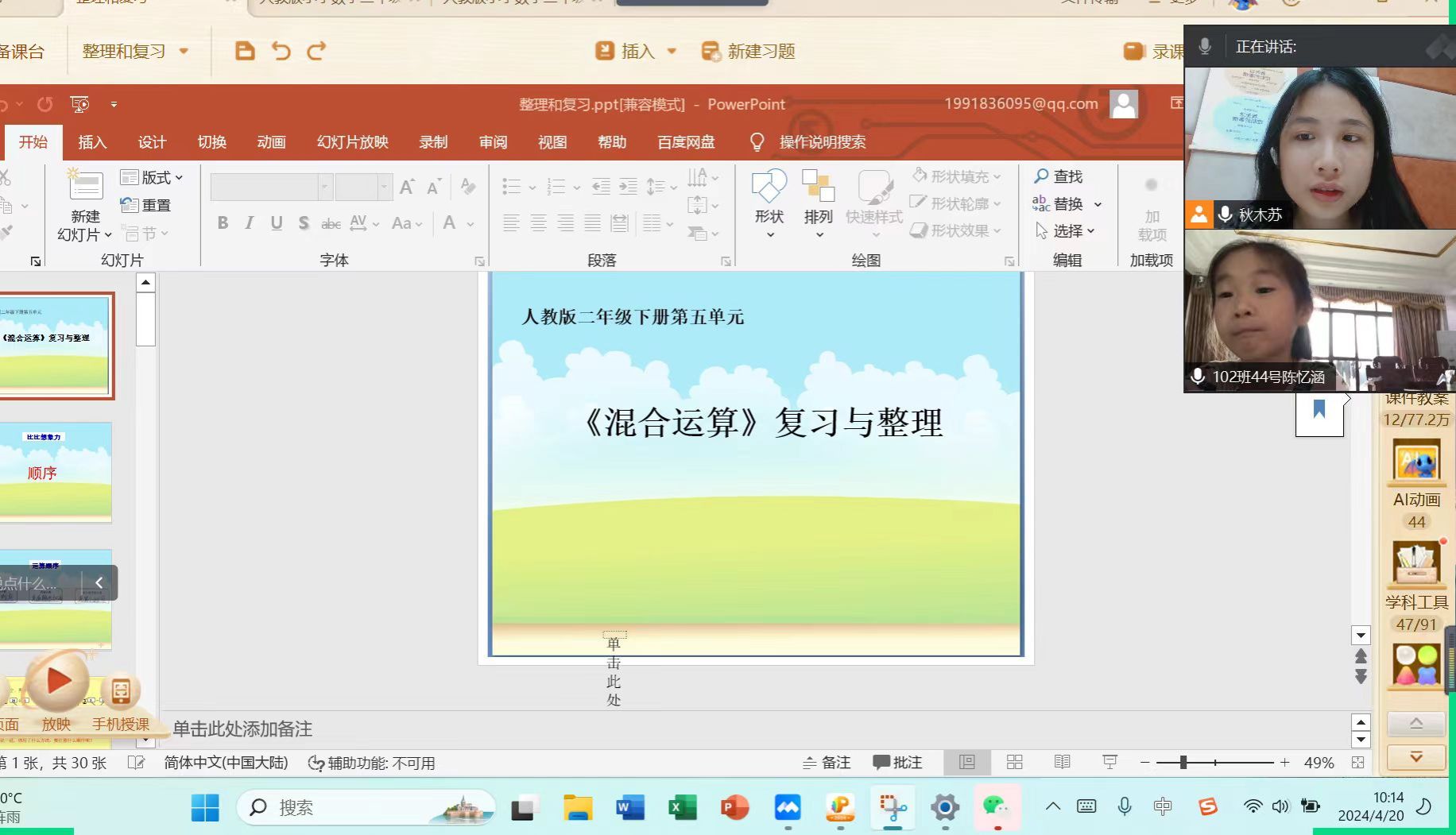The width and height of the screenshot is (1456, 835).
Task: Click the Find magnifier icon
Action: pyautogui.click(x=1041, y=176)
